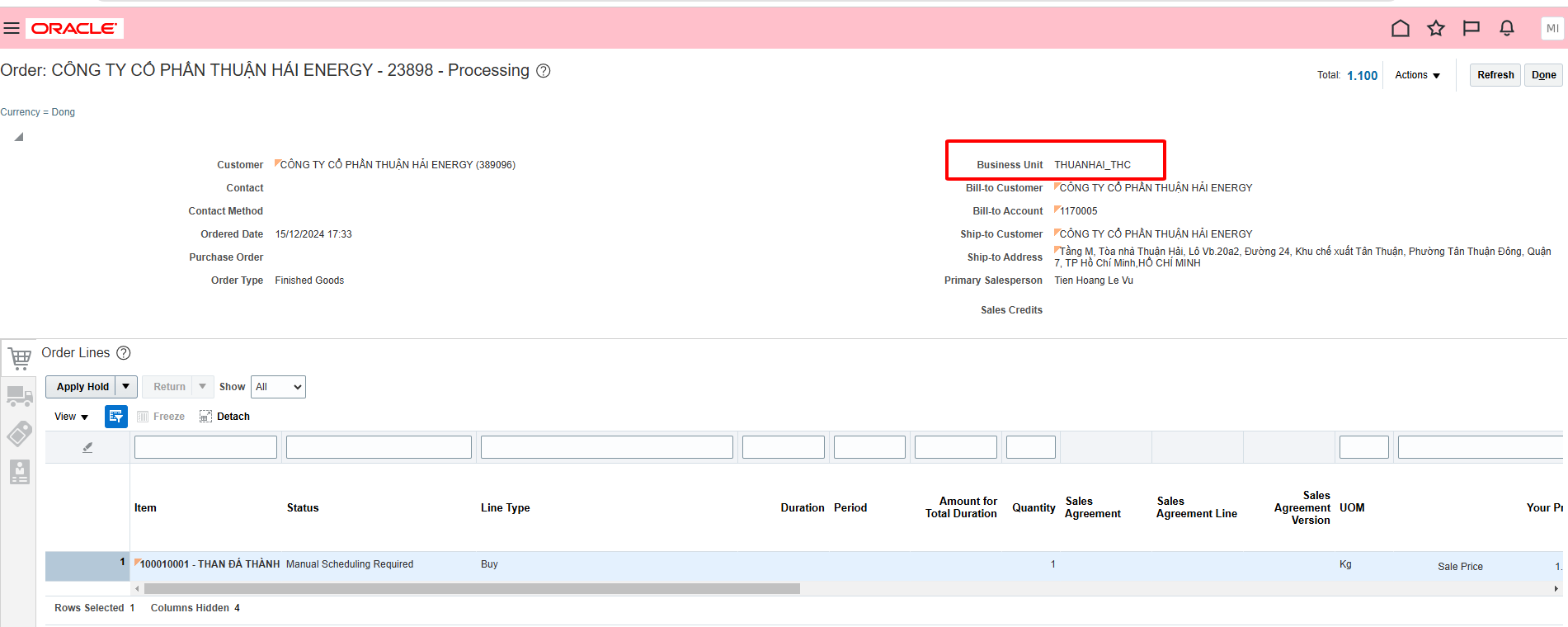Open the Return dropdown arrow

point(203,386)
